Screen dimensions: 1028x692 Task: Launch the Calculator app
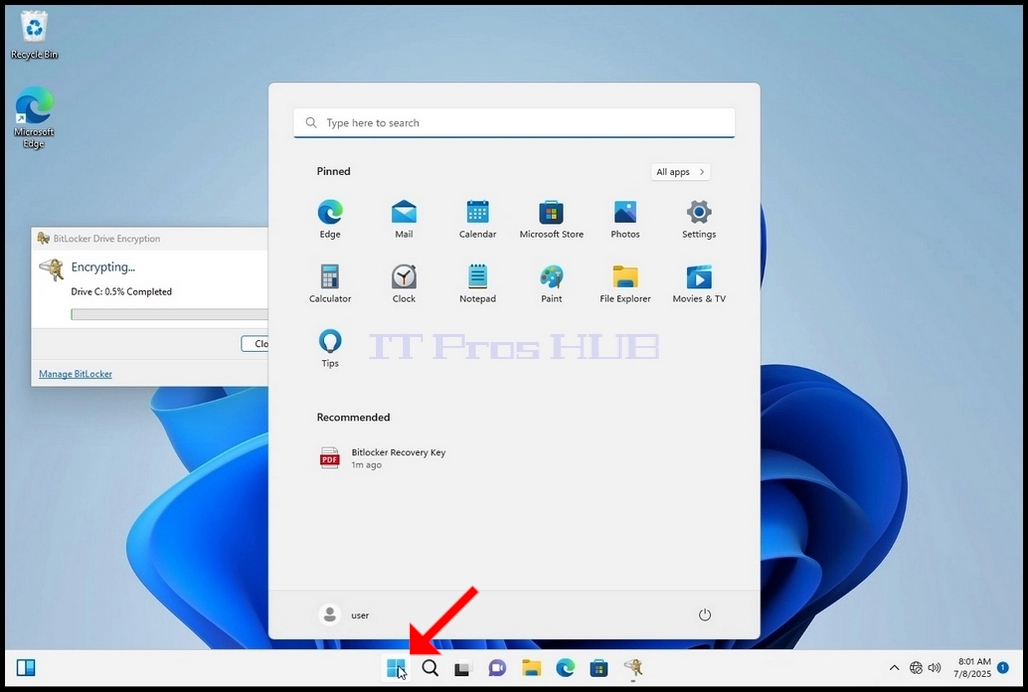click(330, 284)
